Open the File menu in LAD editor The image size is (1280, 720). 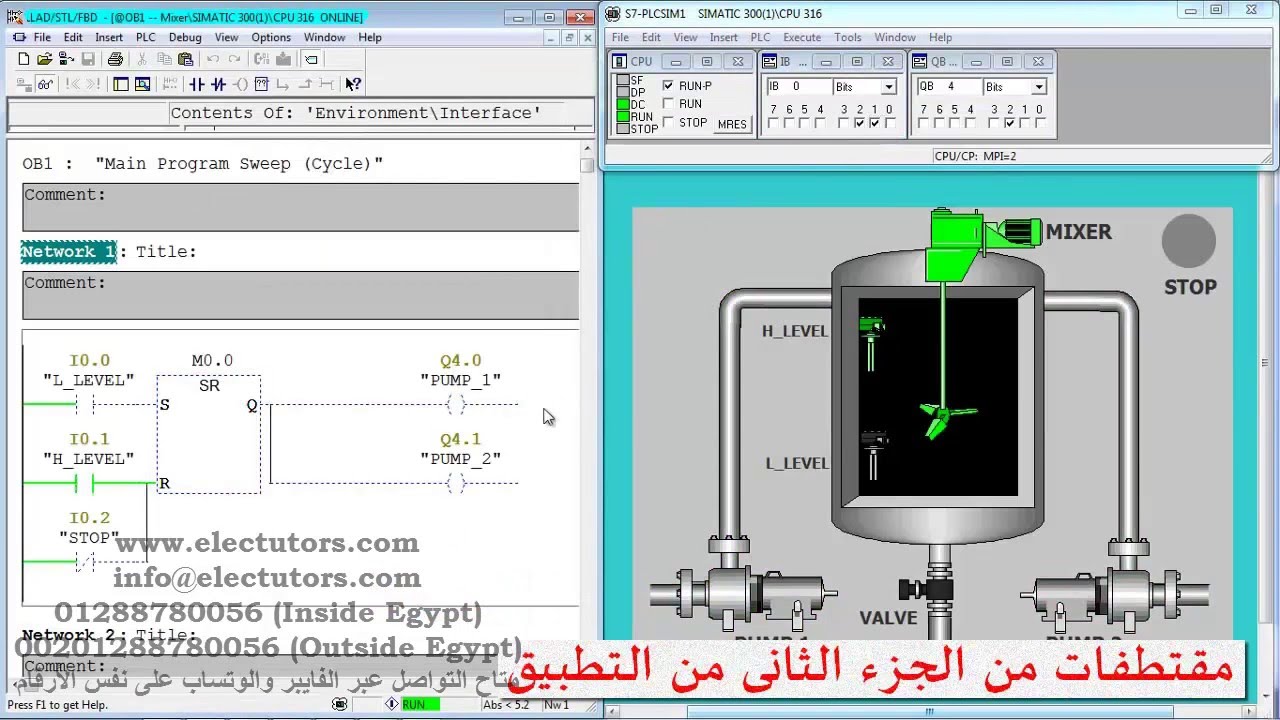coord(42,37)
